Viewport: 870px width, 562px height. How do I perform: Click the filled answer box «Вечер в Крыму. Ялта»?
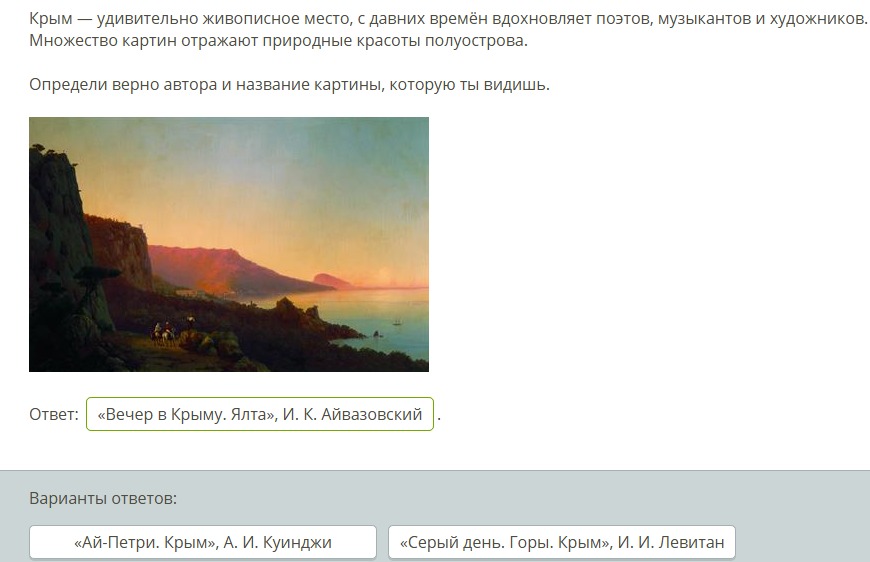(x=260, y=414)
